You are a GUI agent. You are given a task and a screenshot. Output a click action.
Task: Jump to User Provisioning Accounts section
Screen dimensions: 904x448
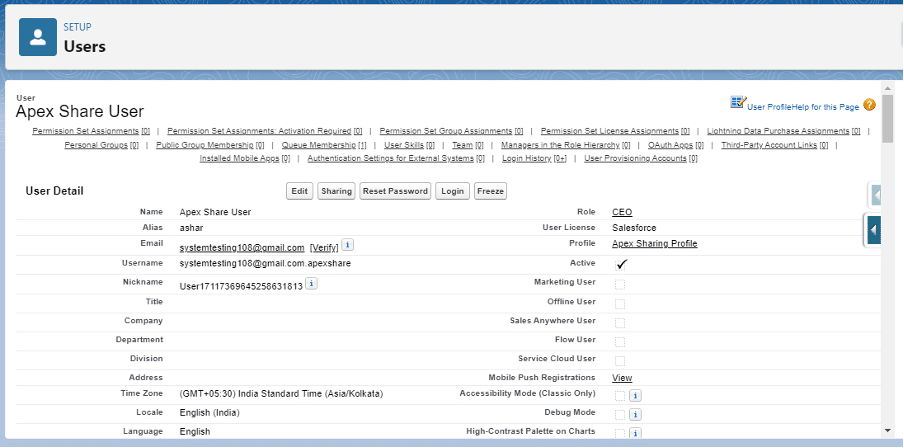point(641,158)
